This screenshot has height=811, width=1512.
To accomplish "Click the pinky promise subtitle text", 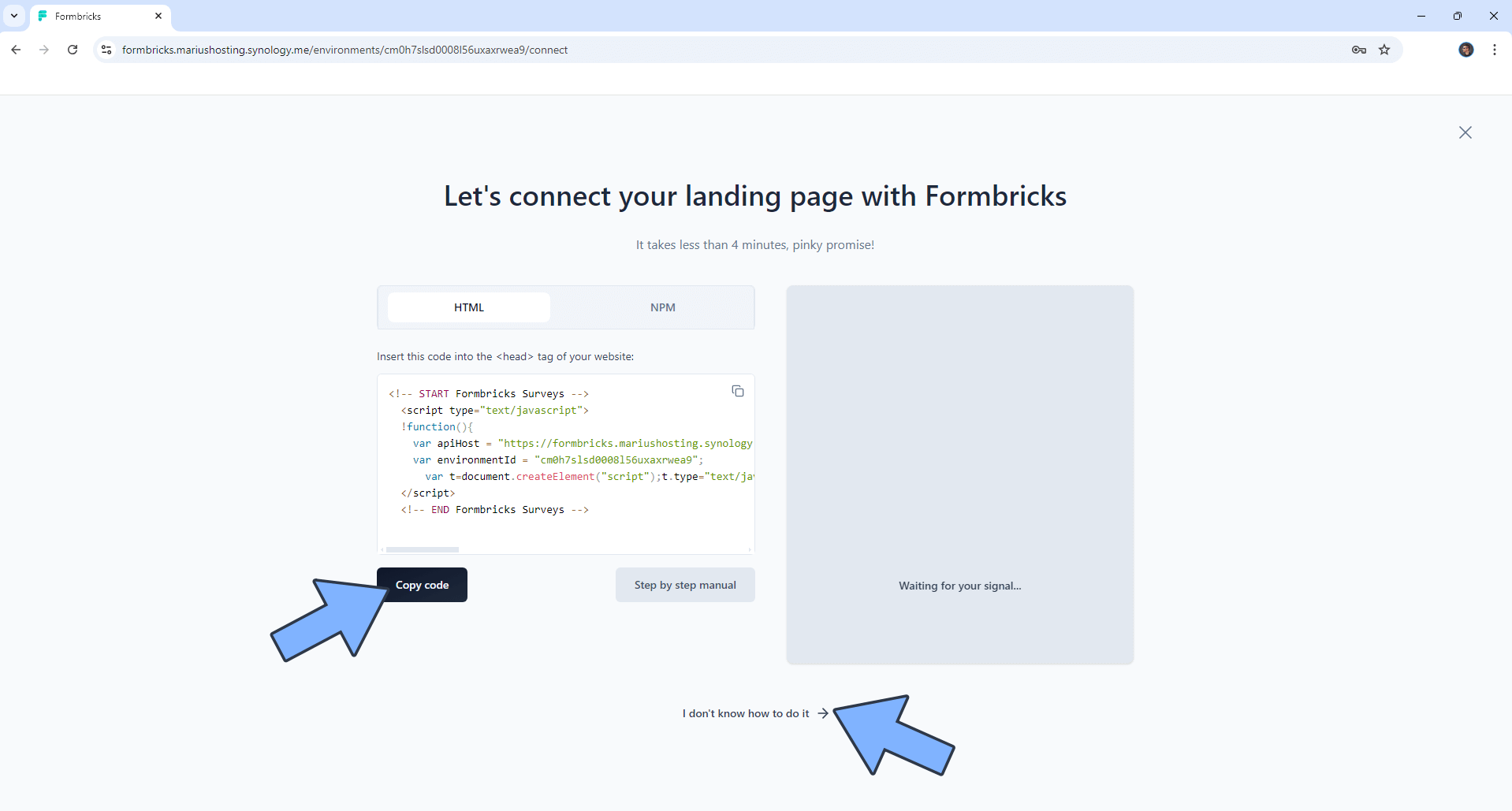I will (755, 245).
